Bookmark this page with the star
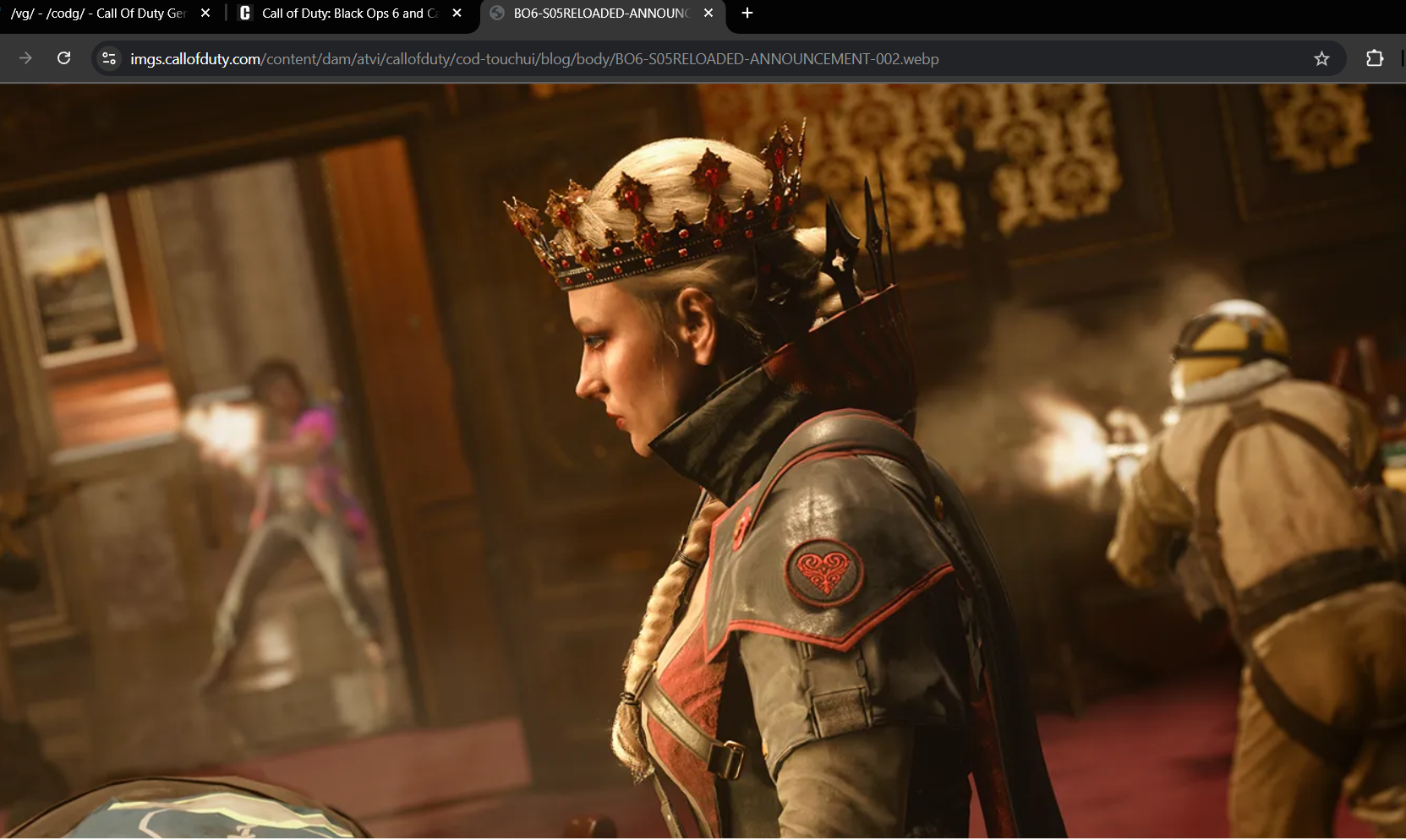Viewport: 1406px width, 840px height. (x=1321, y=58)
